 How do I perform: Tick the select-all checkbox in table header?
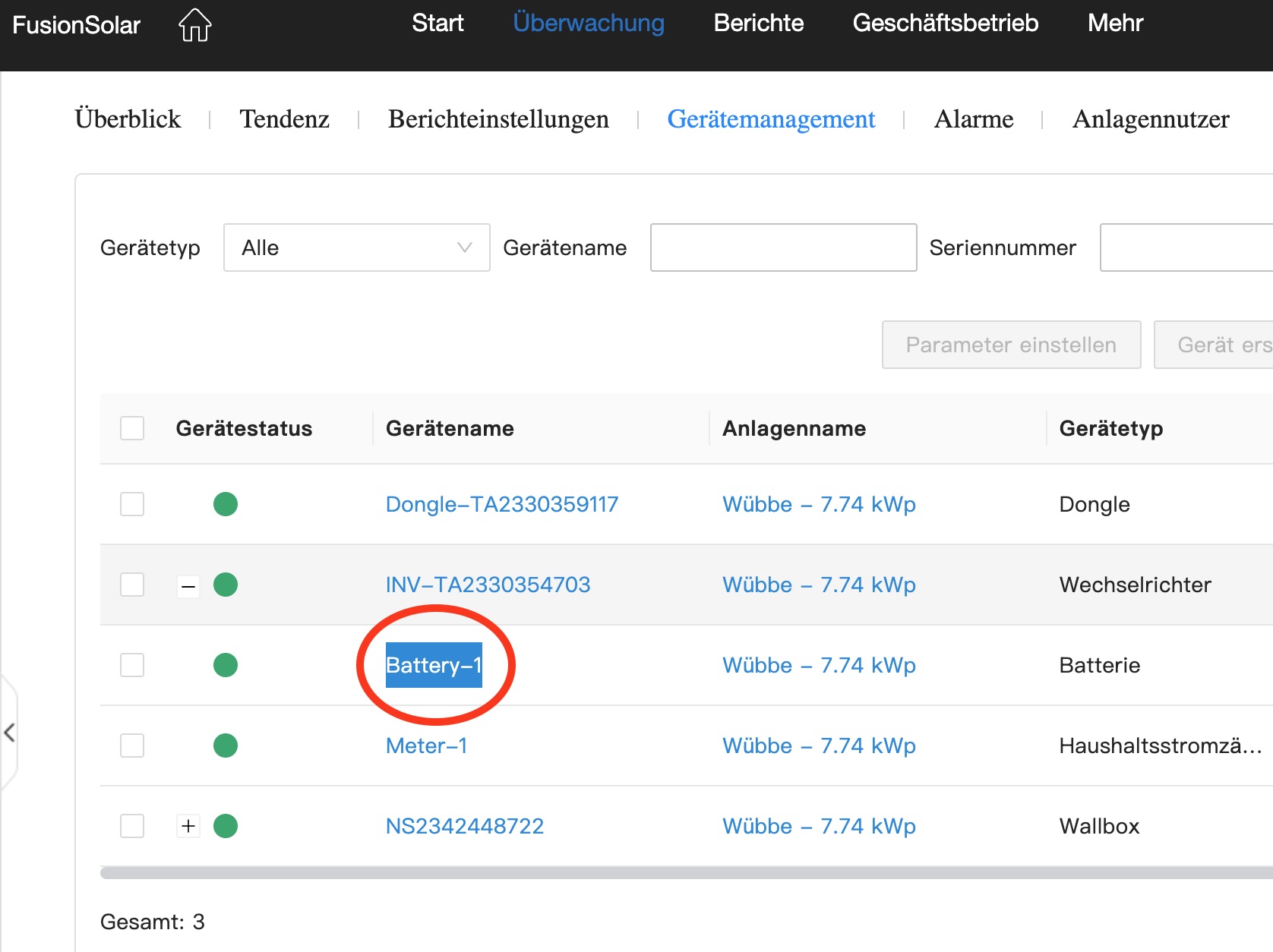tap(132, 428)
